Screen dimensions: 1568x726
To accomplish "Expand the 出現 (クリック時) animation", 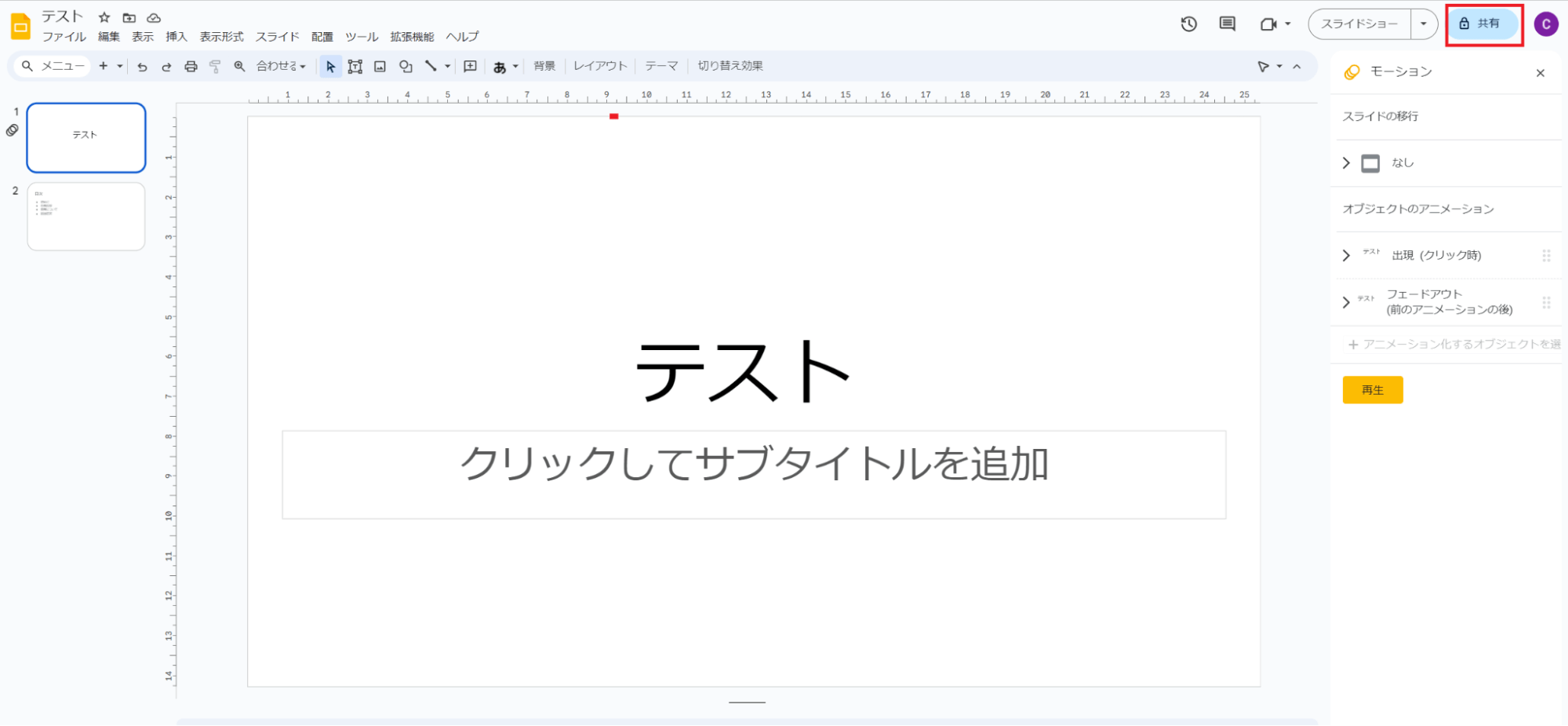I will (x=1346, y=256).
